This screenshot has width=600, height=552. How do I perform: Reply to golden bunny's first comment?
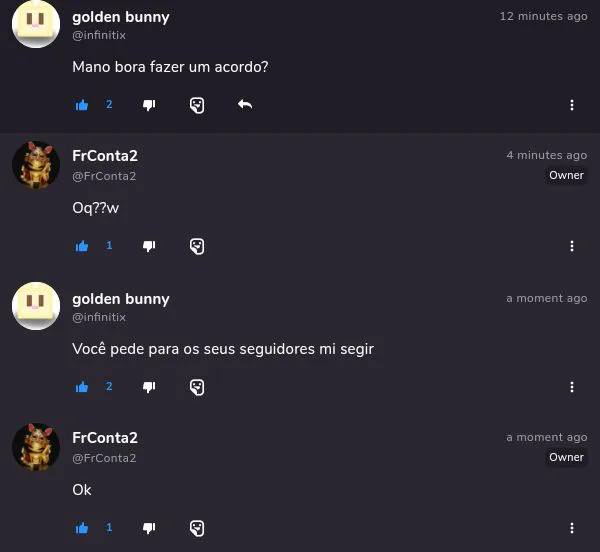(245, 105)
